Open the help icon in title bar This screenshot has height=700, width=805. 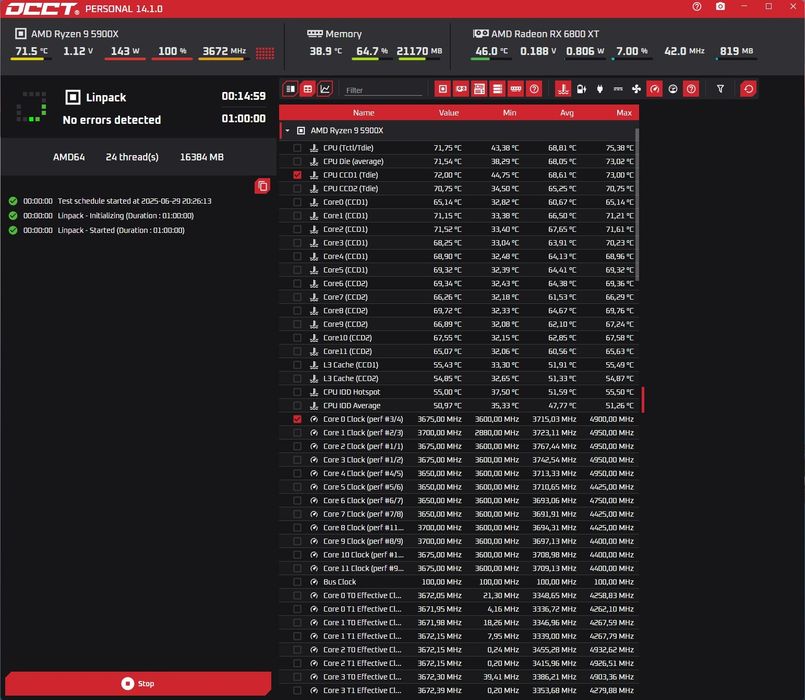[697, 7]
